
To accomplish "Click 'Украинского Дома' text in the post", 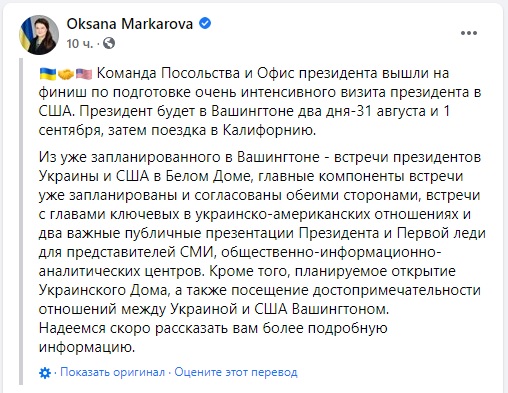I will (x=103, y=290).
